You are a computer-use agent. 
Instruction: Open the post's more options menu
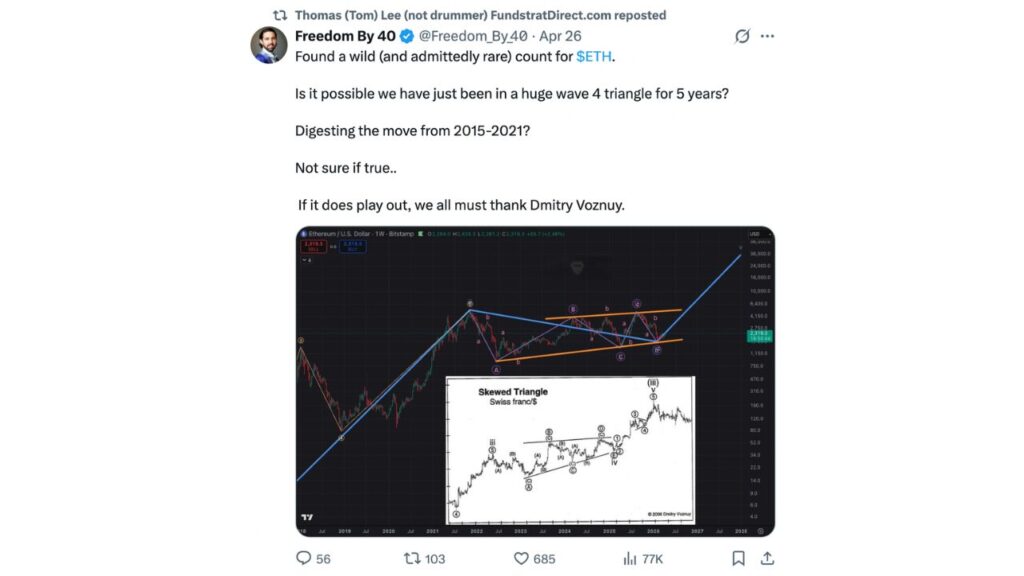[767, 35]
